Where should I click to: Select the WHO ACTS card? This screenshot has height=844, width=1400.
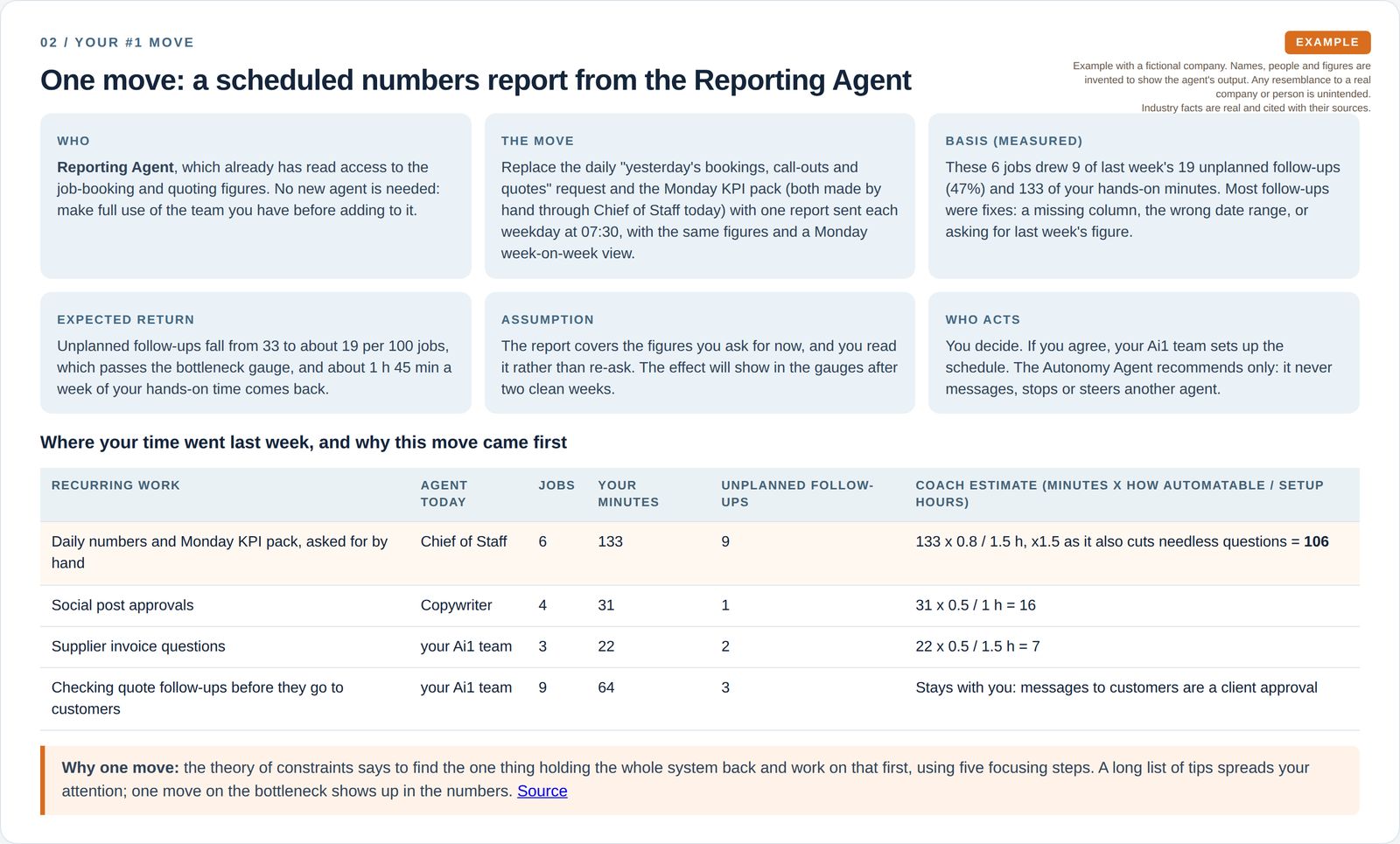coord(1144,352)
